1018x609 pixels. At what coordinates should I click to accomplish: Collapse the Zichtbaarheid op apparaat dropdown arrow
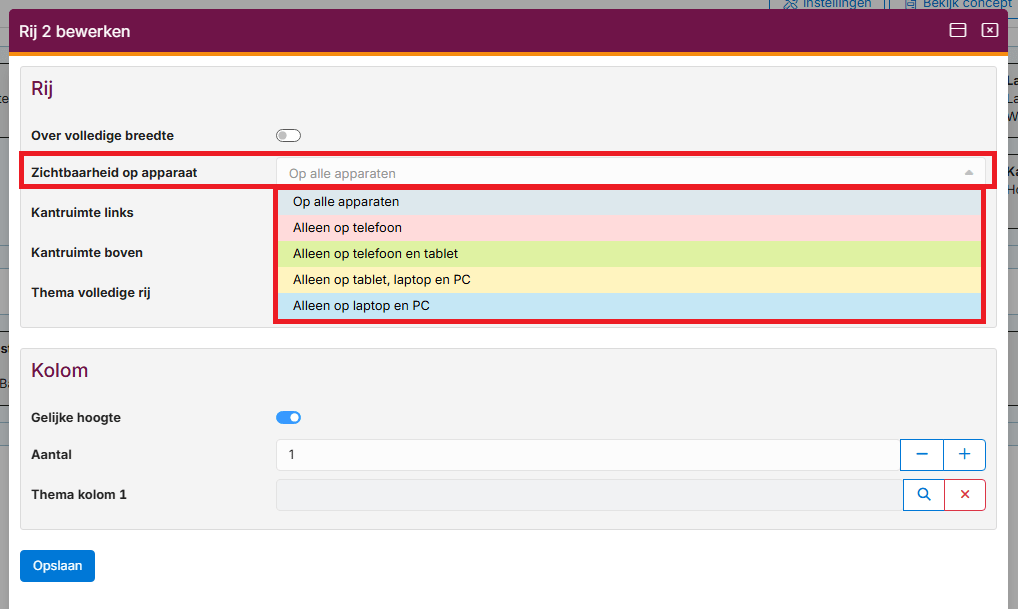coord(968,173)
